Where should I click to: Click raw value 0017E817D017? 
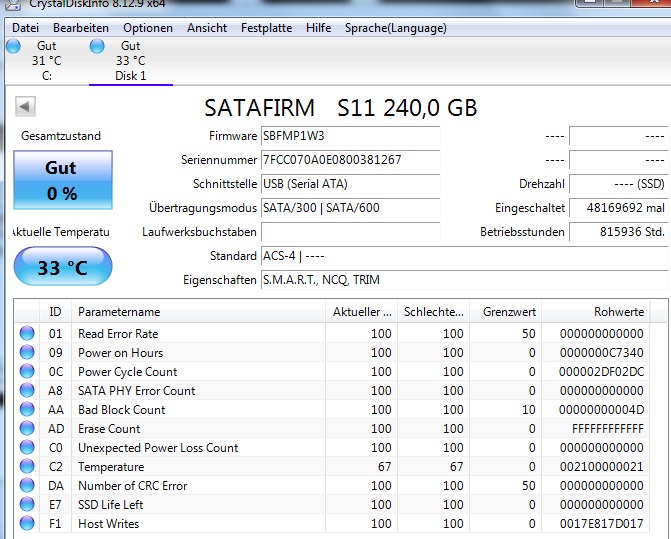click(x=601, y=524)
